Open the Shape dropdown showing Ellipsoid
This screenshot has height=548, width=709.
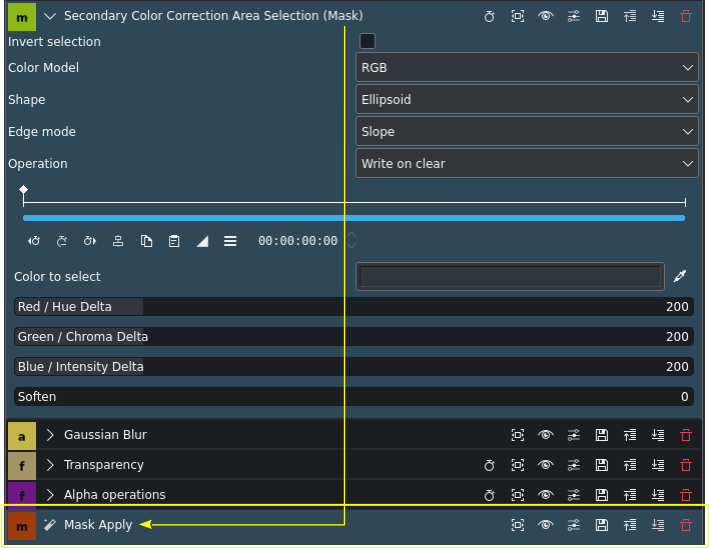527,99
